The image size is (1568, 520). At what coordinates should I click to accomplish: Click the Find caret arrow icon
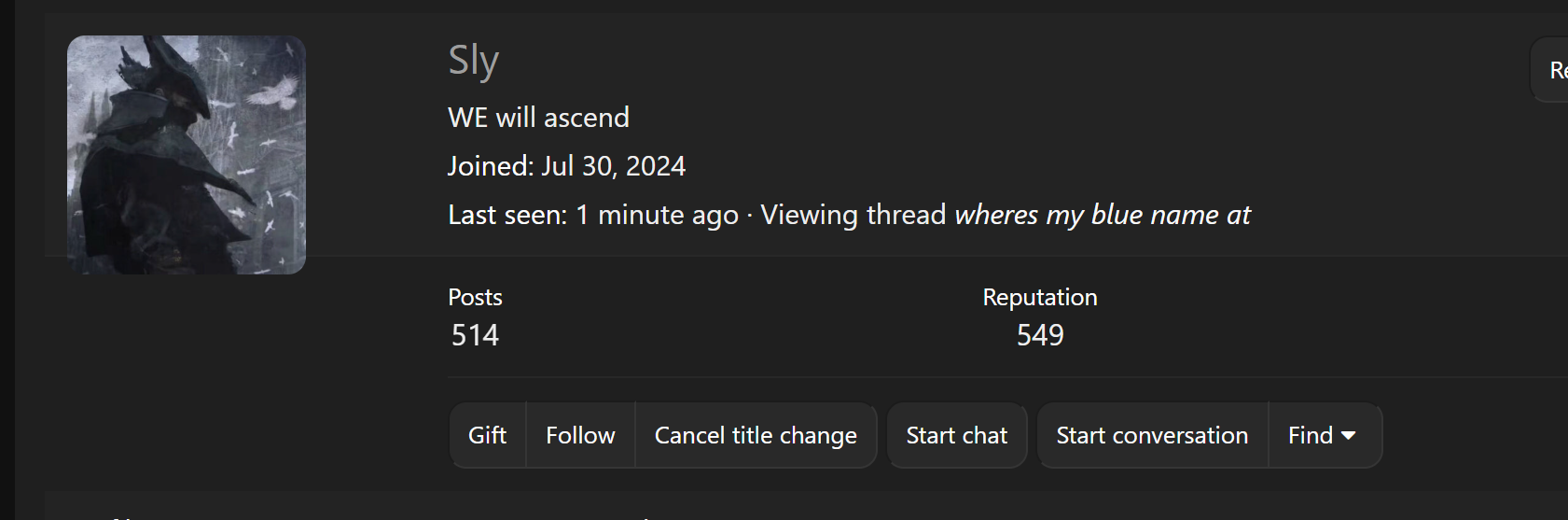click(x=1348, y=436)
